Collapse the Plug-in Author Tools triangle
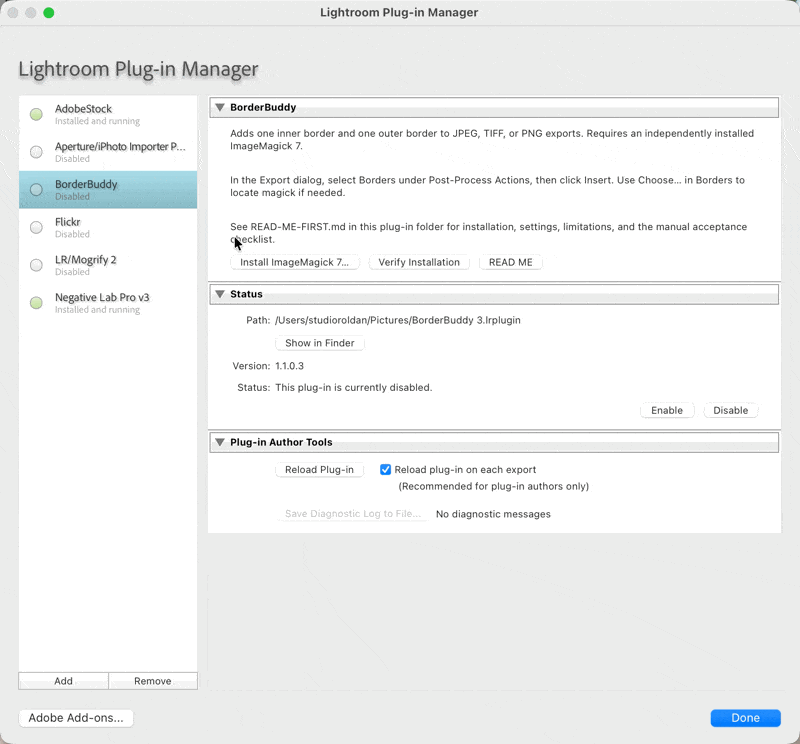 [x=220, y=442]
